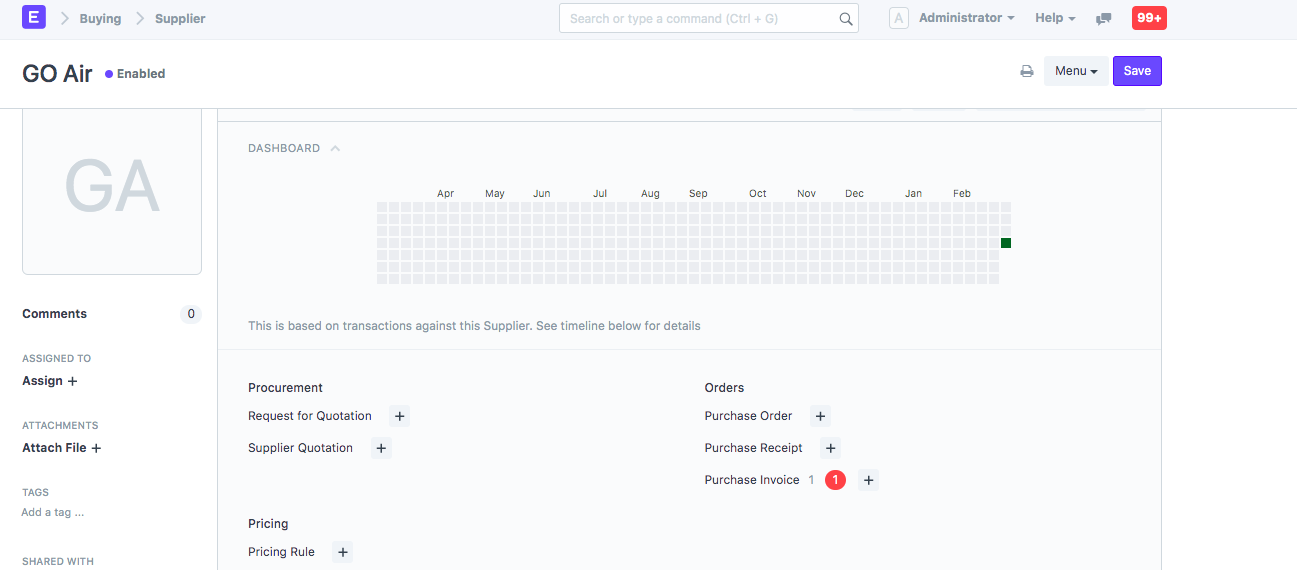Screen dimensions: 1297x570
Task: Go to Buying breadcrumb
Action: (x=100, y=18)
